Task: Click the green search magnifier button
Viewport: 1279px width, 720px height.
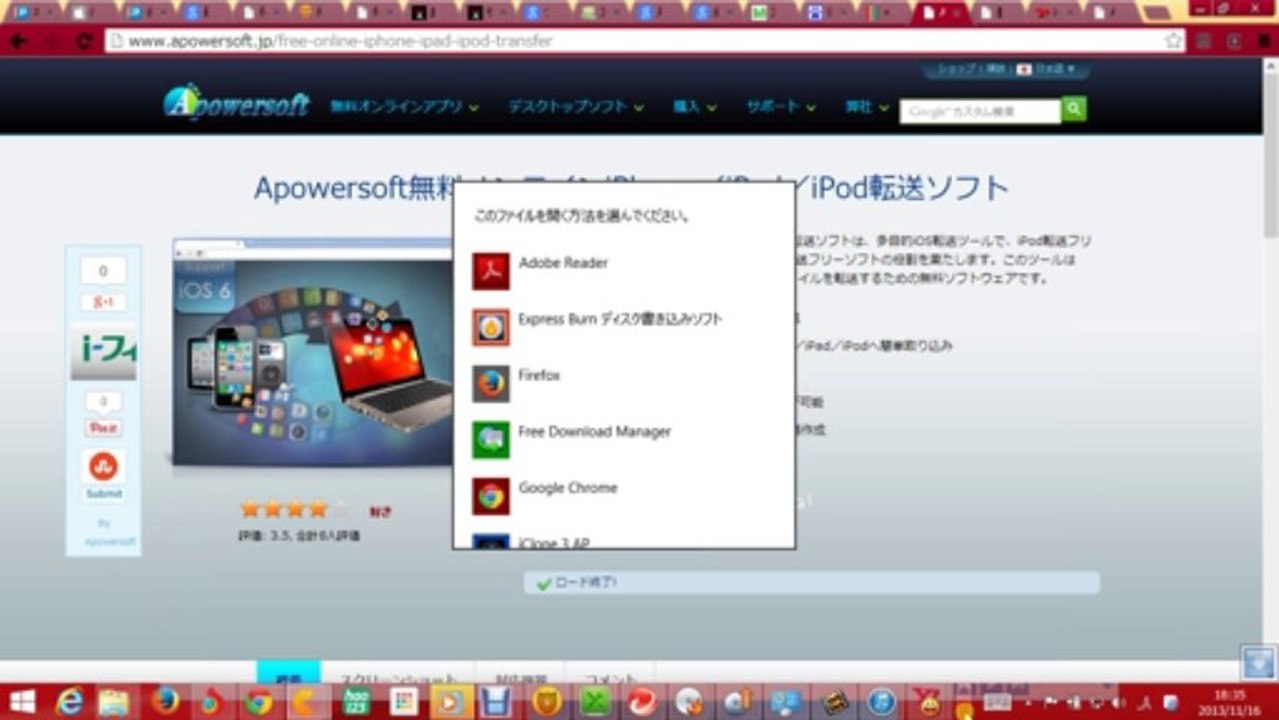Action: pyautogui.click(x=1074, y=109)
